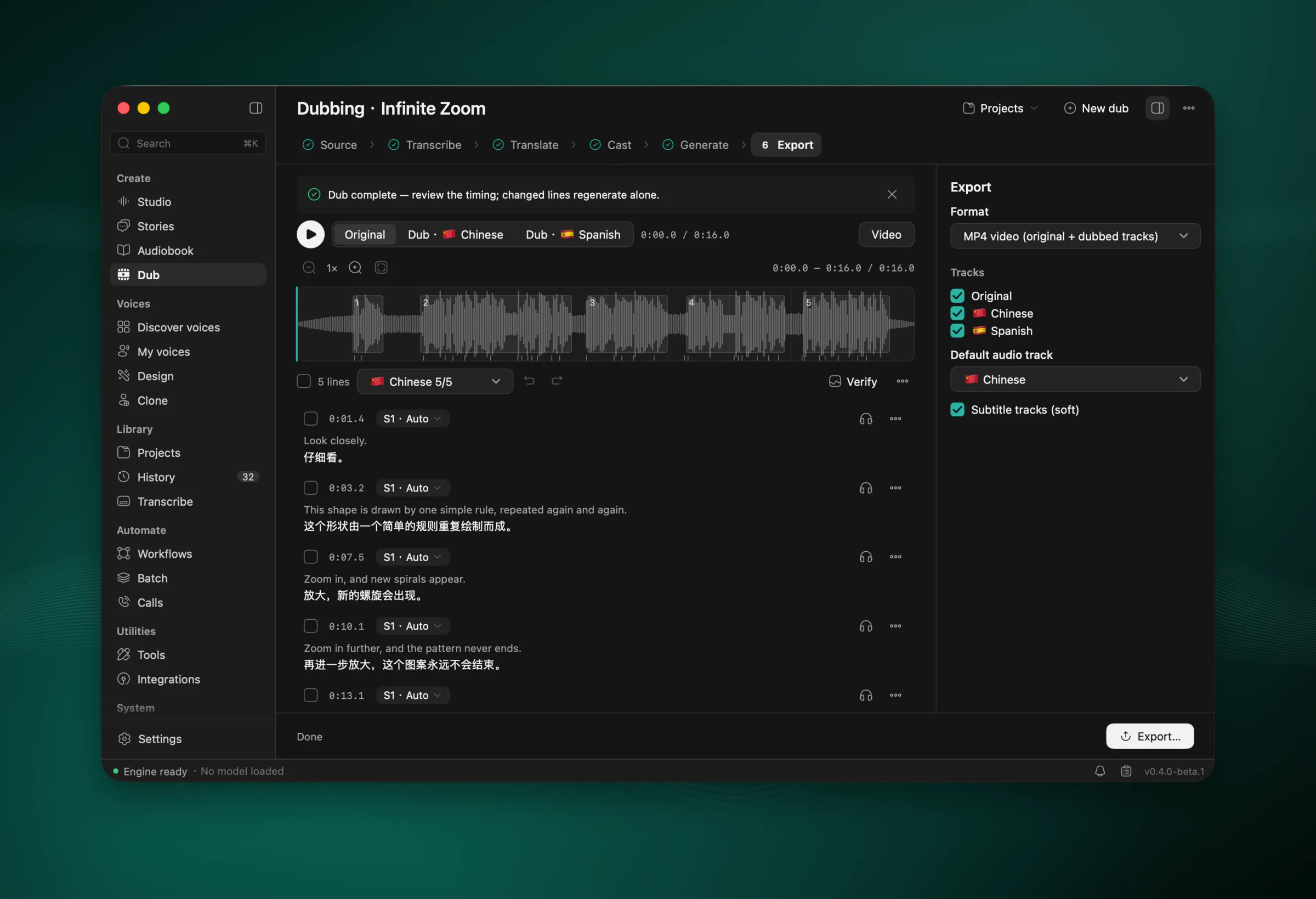Screen dimensions: 1316x899
Task: Open notifications bell in status bar
Action: (x=1100, y=771)
